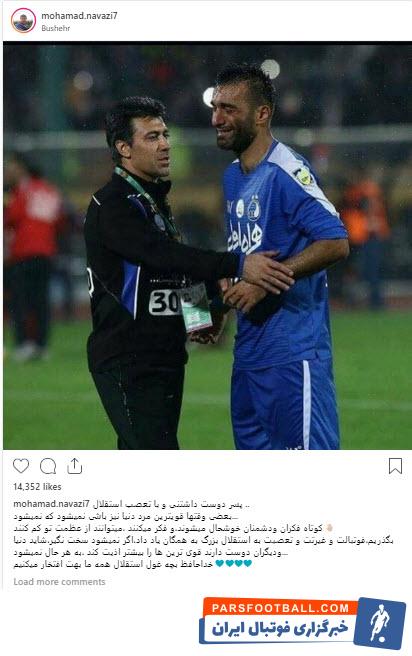Click the player in the blue Esteghlal jersey

point(280,259)
